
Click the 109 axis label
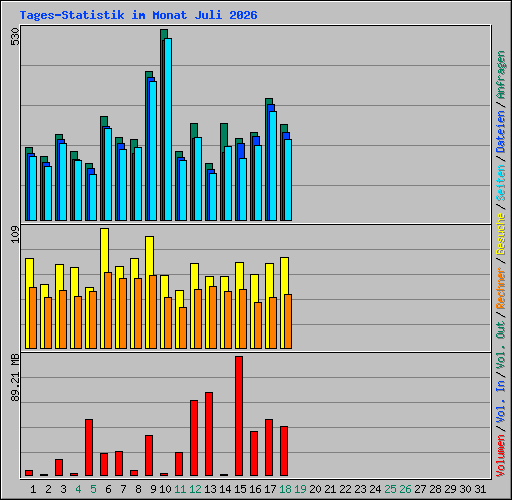[x=15, y=234]
